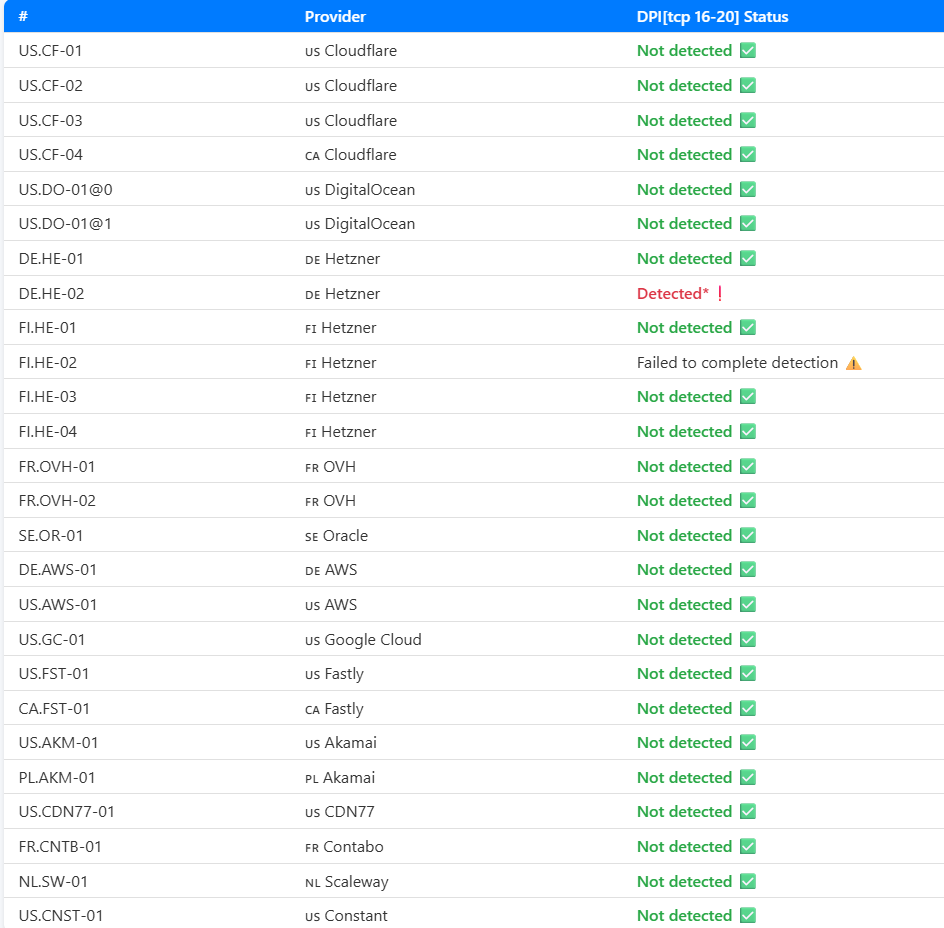Select the US.CNST-01 identifier cell
This screenshot has width=944, height=928.
pos(61,915)
